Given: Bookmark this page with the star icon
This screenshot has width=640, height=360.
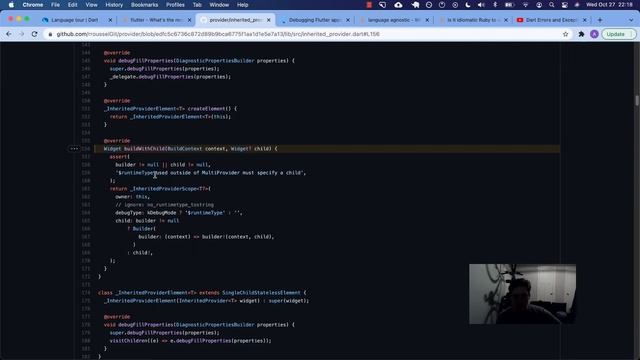Looking at the screenshot, I should click(x=565, y=34).
